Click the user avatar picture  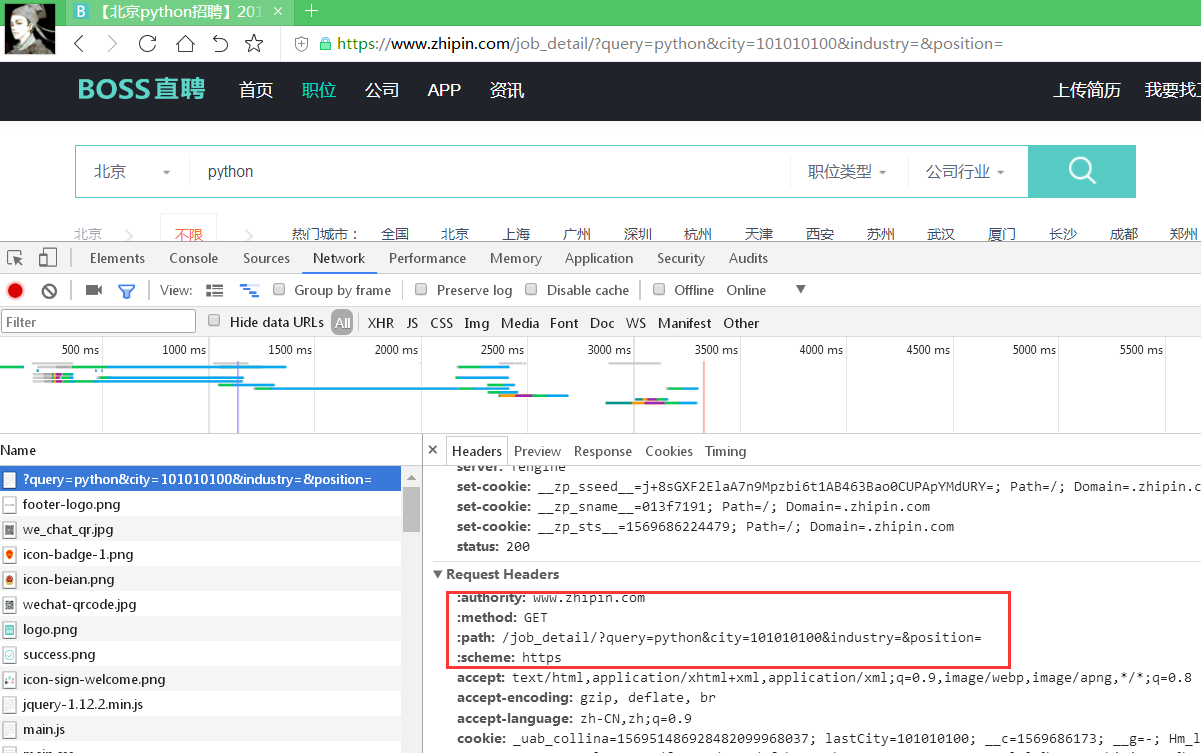(x=30, y=27)
